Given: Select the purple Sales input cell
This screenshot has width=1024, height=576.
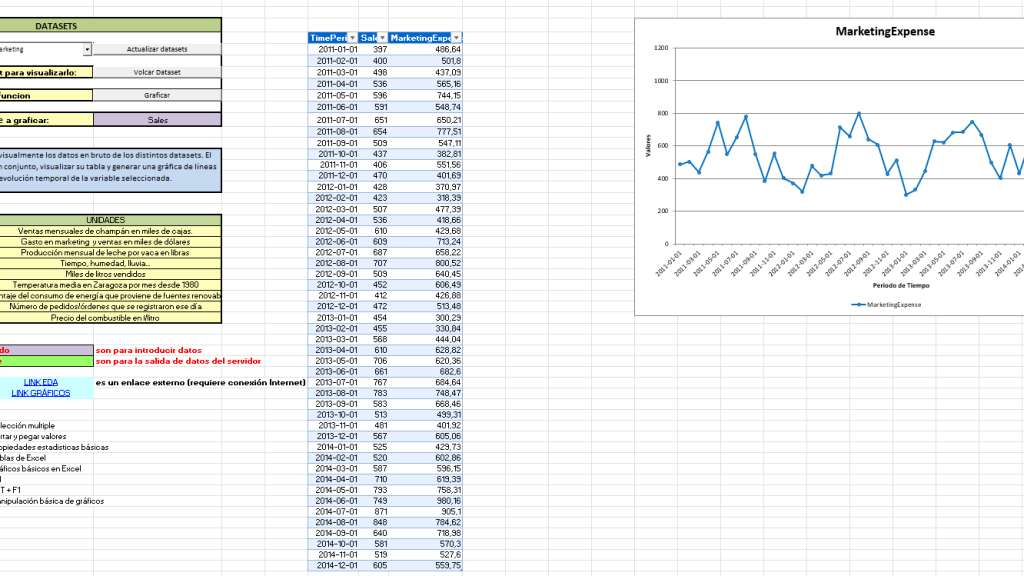Looking at the screenshot, I should click(x=157, y=119).
